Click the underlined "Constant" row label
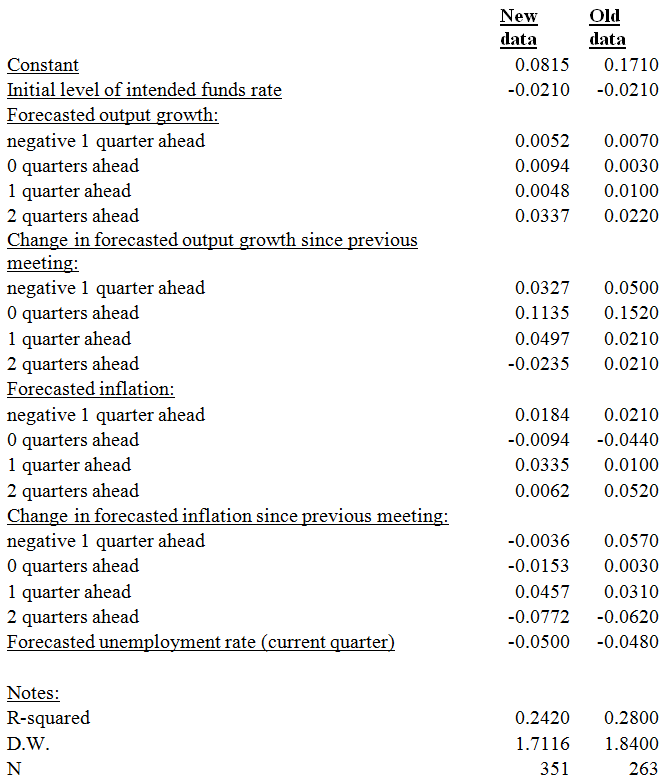Image resolution: width=666 pixels, height=780 pixels. (43, 65)
